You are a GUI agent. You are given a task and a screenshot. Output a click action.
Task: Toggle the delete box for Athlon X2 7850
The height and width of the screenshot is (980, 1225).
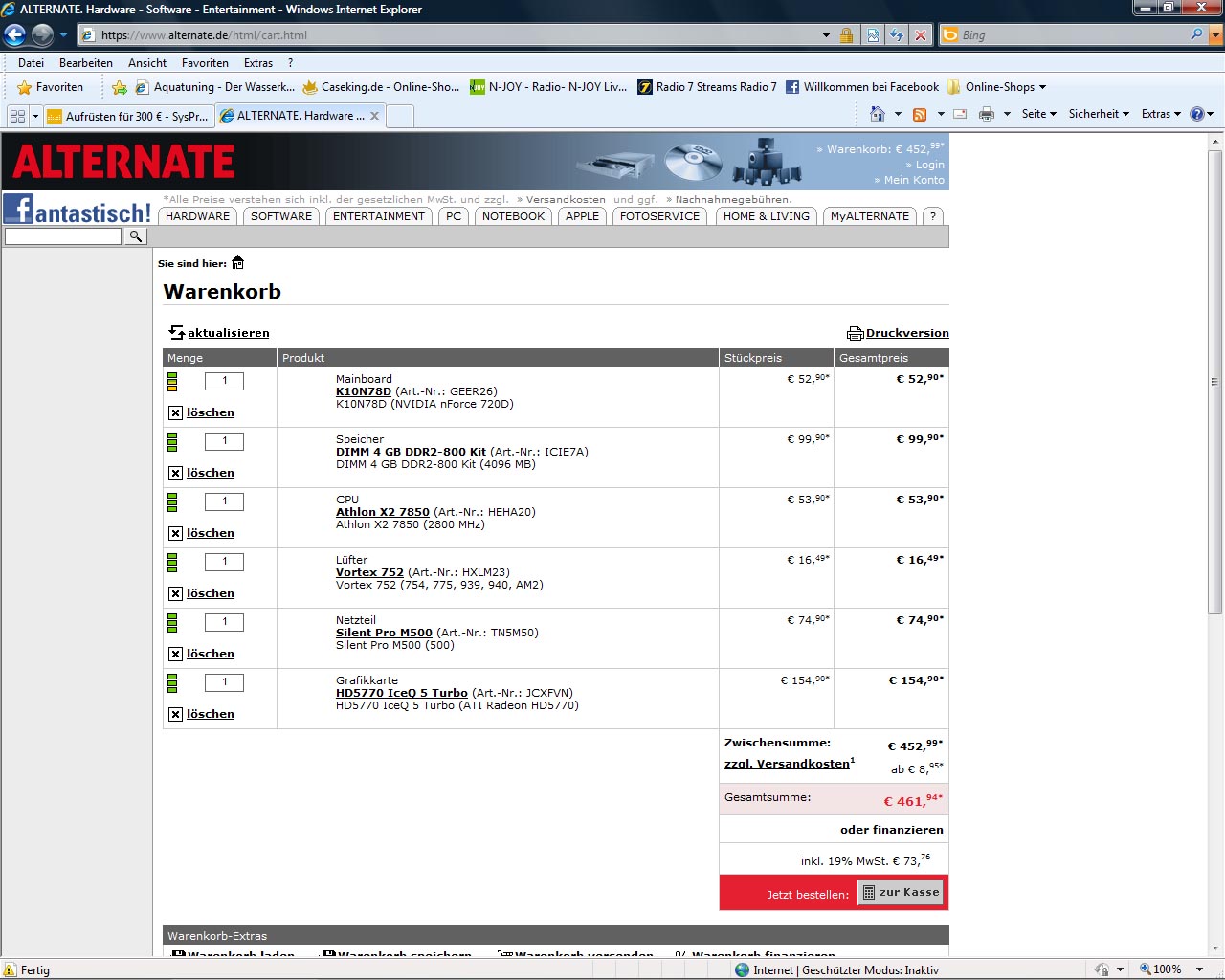pyautogui.click(x=175, y=534)
